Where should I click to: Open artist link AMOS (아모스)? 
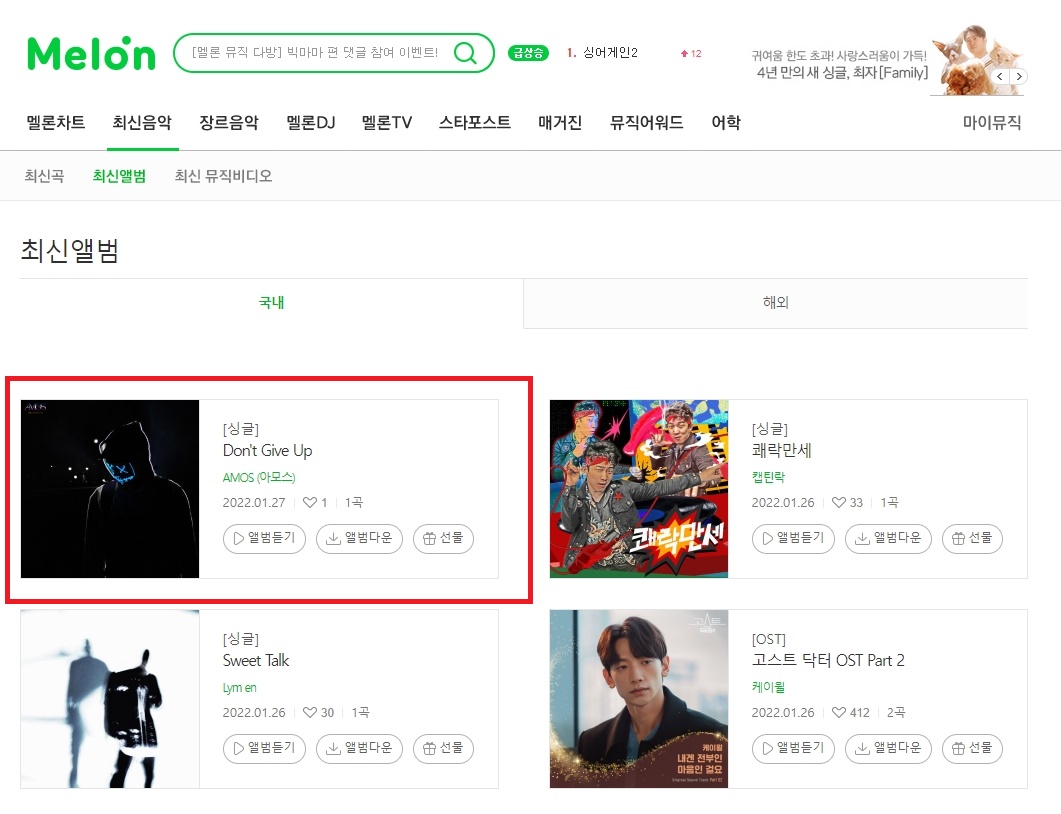click(x=259, y=477)
